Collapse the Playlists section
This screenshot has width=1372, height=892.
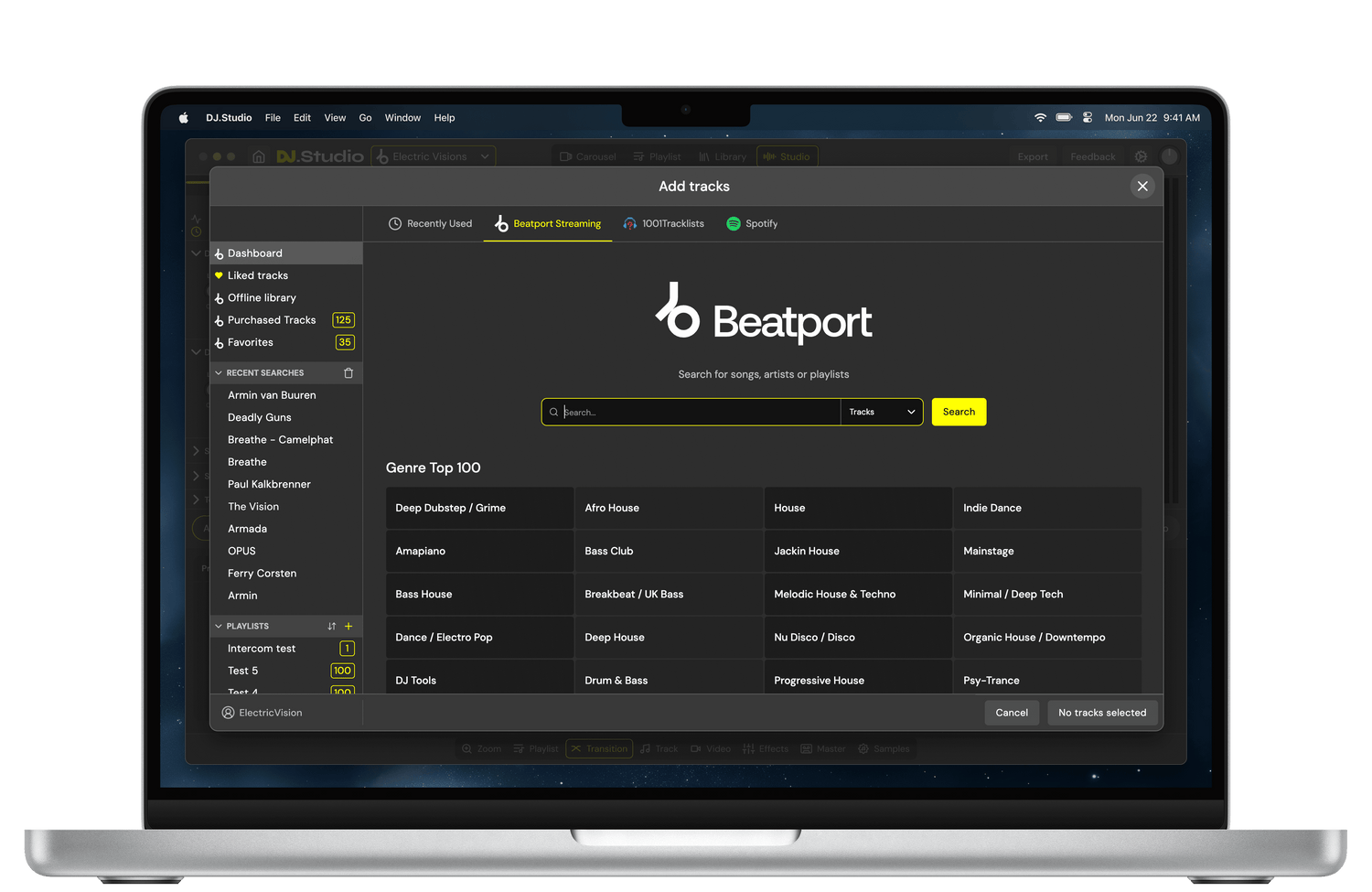(219, 627)
